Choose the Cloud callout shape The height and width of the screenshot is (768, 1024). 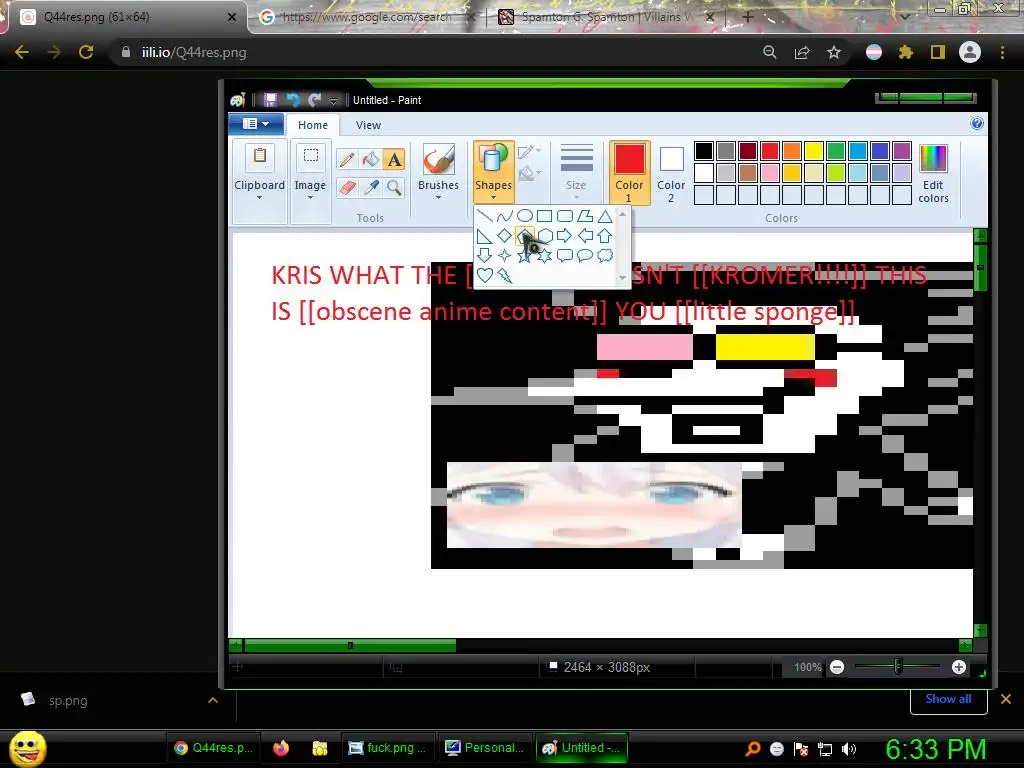pyautogui.click(x=605, y=255)
